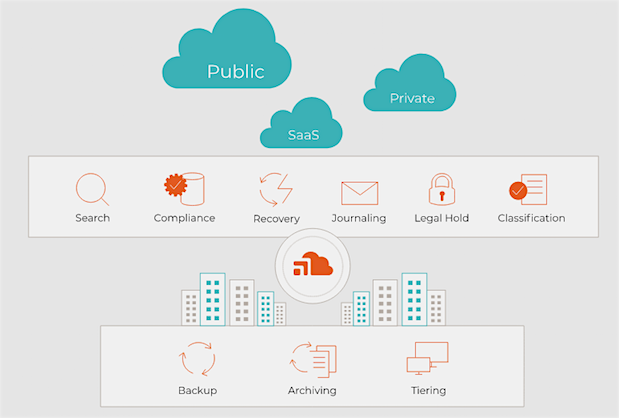
Task: Select the Archiving documents icon
Action: (313, 360)
